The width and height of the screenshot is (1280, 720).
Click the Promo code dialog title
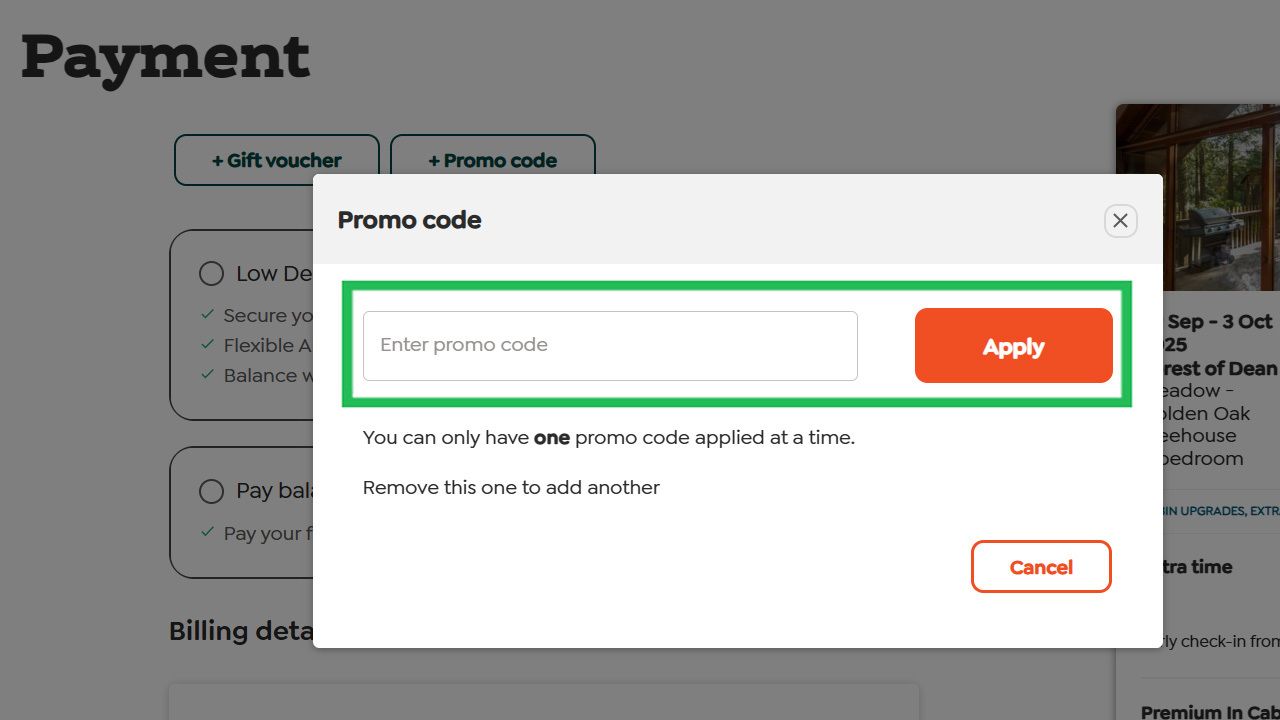tap(409, 221)
